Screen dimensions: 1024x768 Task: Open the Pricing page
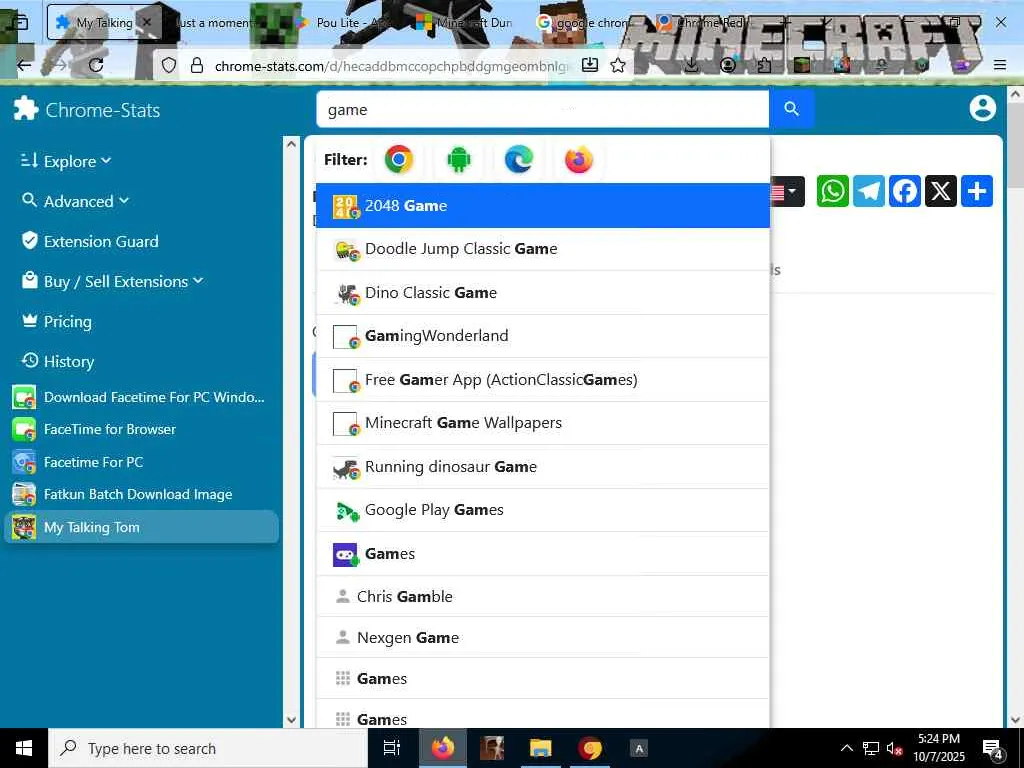click(x=56, y=321)
